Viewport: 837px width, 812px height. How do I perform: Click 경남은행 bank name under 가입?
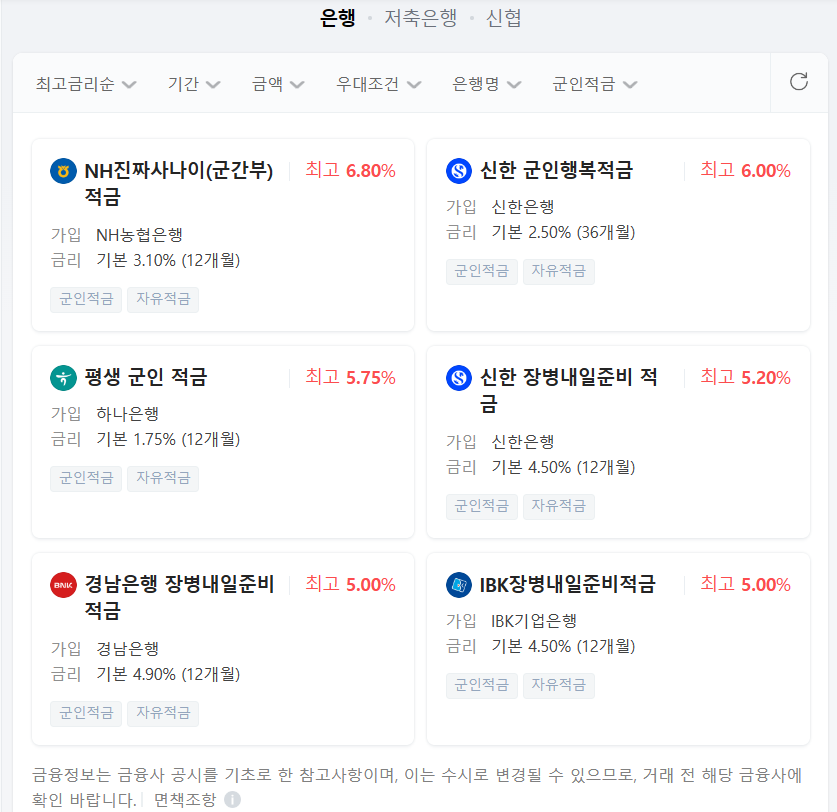tap(128, 649)
